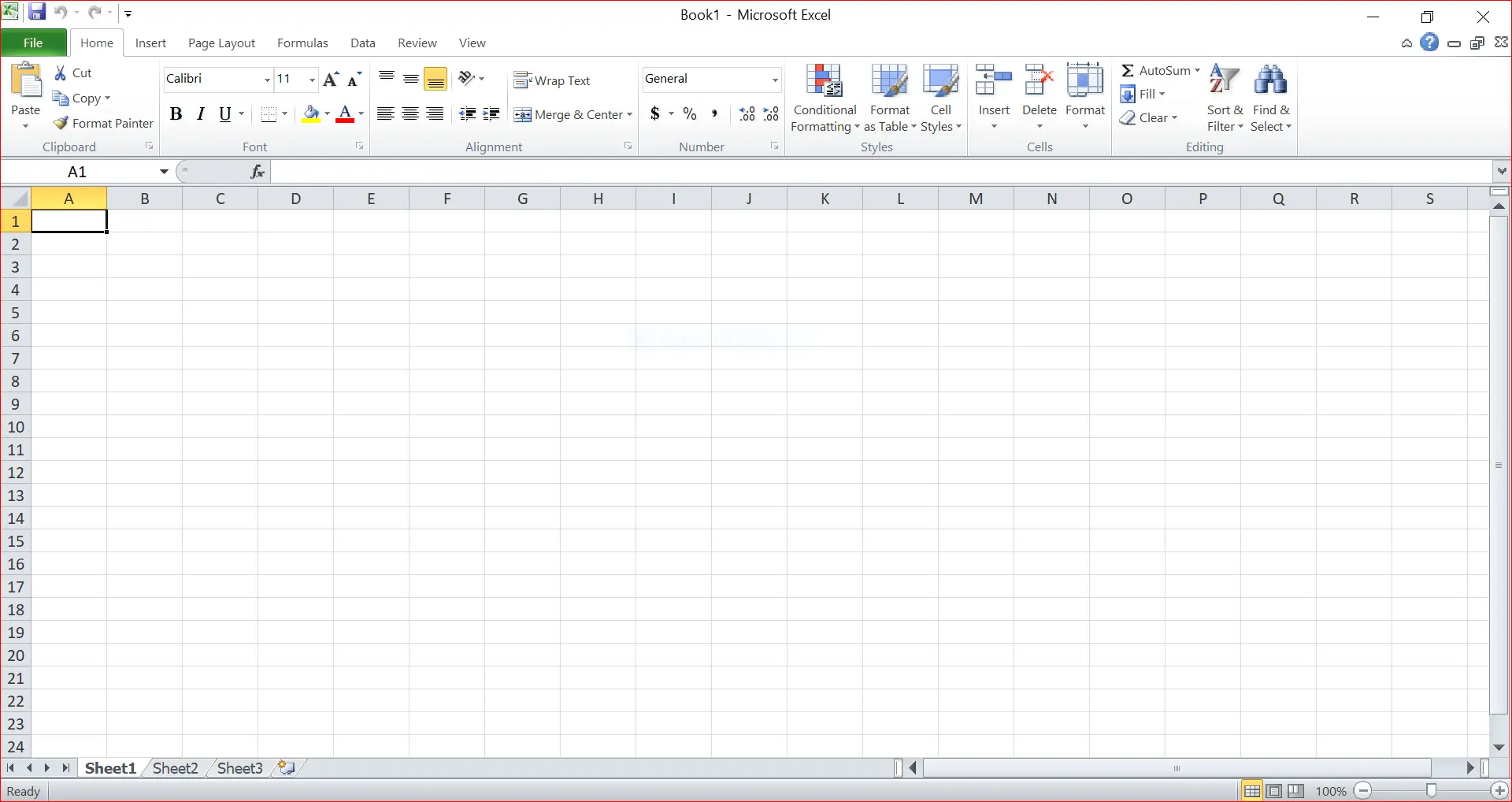
Task: Switch to Sheet2 worksheet tab
Action: 175,768
